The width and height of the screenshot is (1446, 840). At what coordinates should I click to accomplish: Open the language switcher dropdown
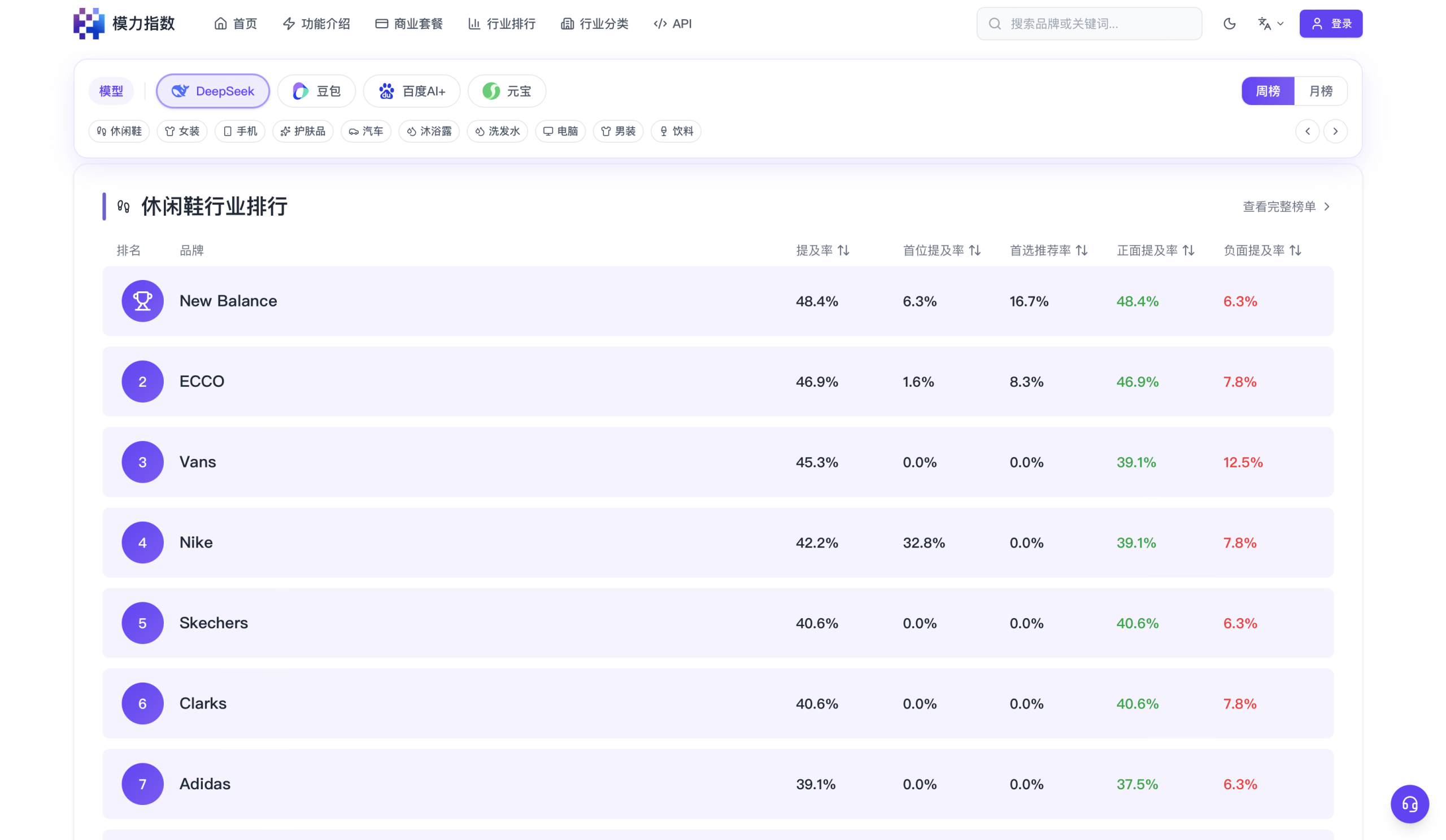tap(1270, 24)
